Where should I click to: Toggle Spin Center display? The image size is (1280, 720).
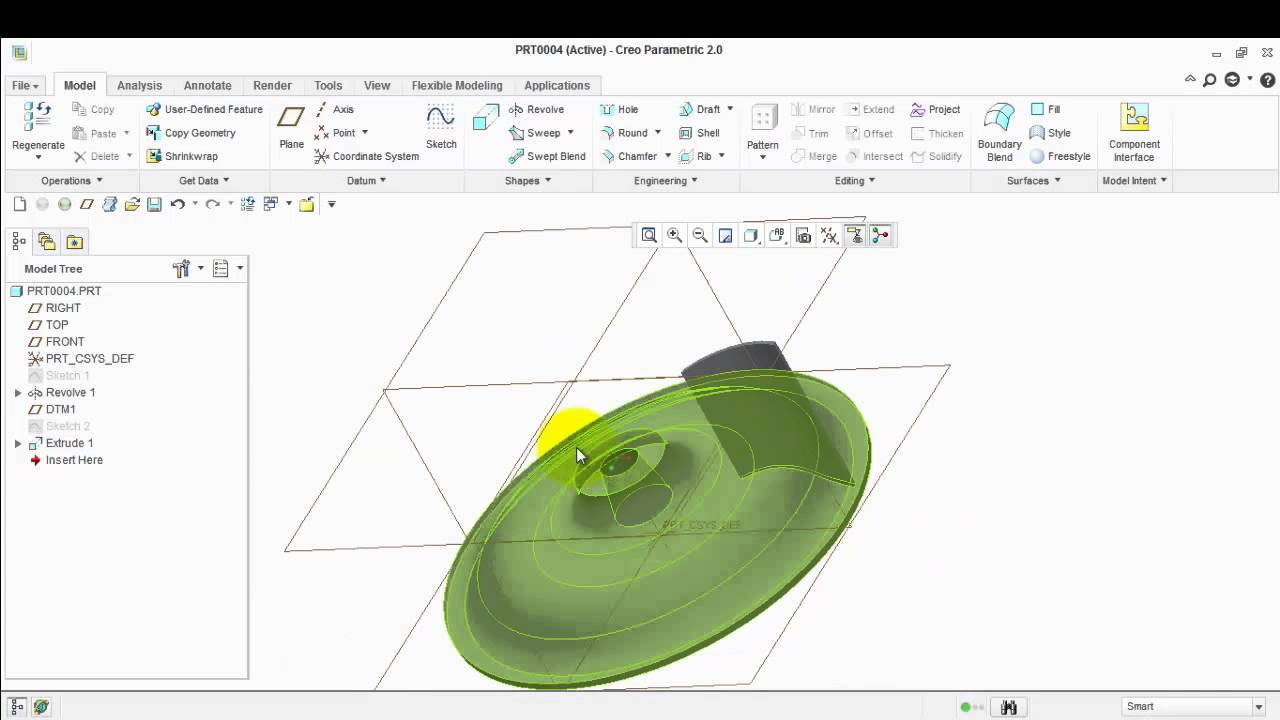(880, 235)
